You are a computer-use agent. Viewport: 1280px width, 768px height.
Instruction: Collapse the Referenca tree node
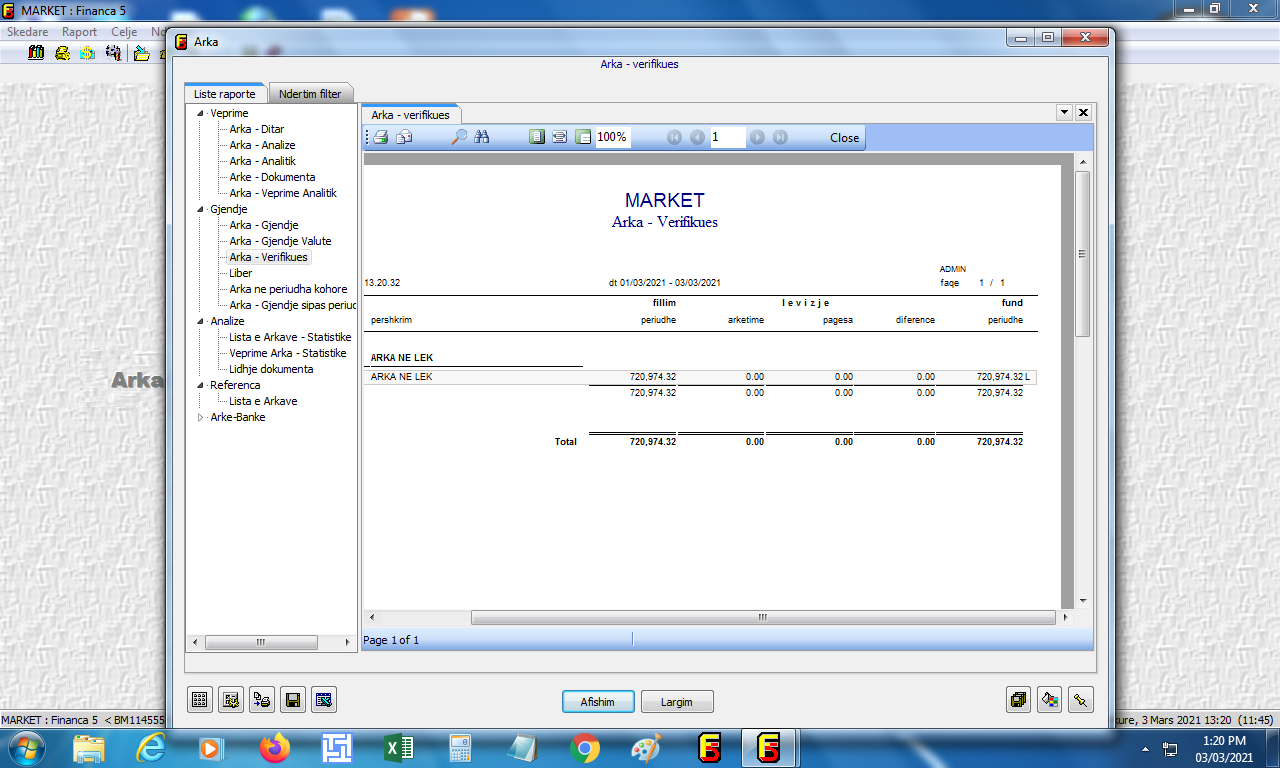point(200,385)
